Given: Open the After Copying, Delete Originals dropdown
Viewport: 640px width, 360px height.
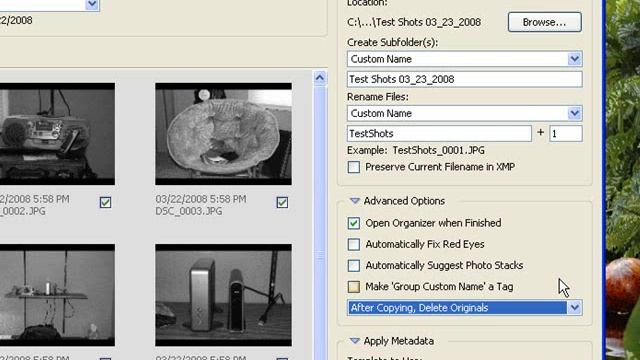Looking at the screenshot, I should coord(574,307).
